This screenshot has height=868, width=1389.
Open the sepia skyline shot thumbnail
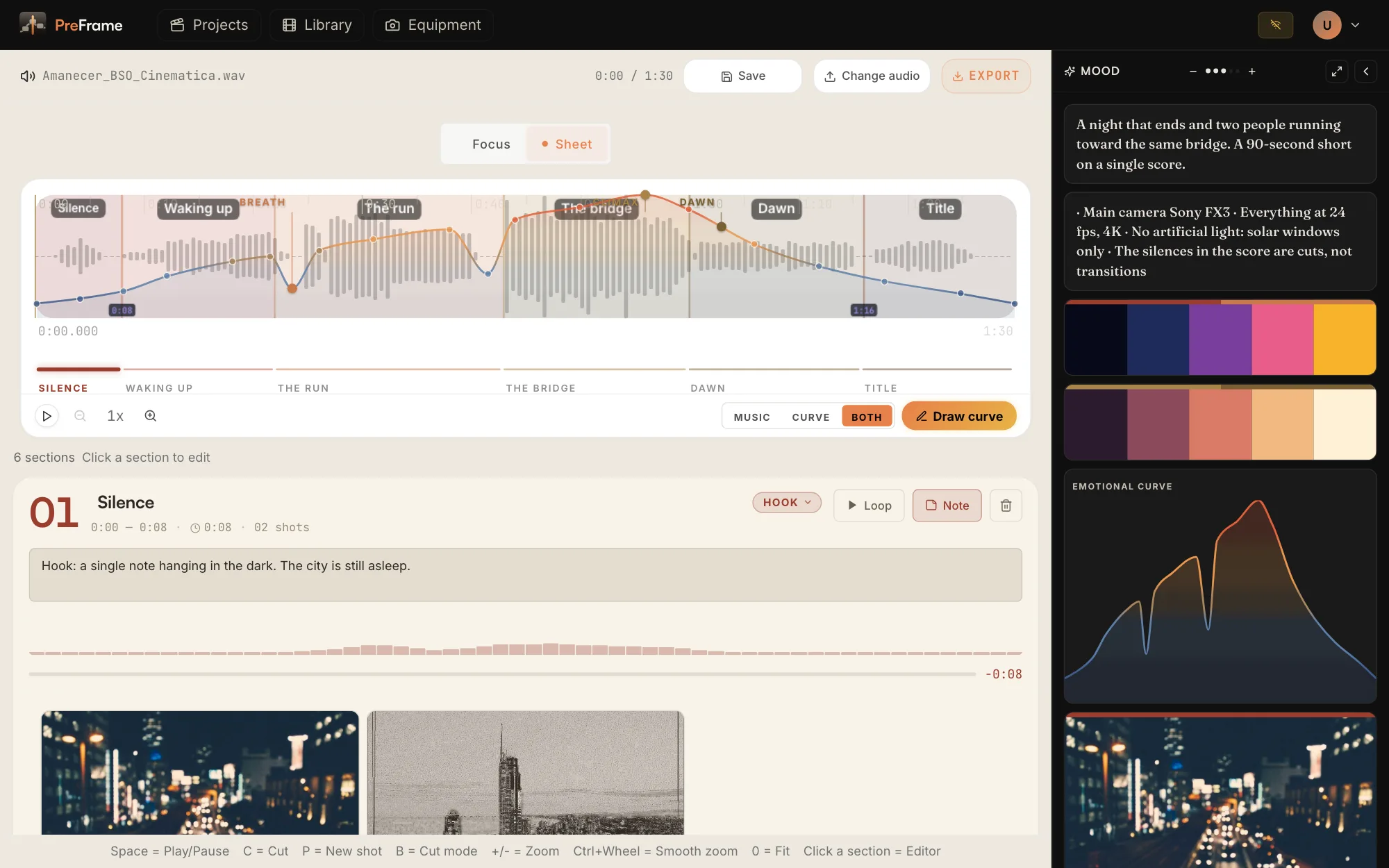pyautogui.click(x=526, y=772)
